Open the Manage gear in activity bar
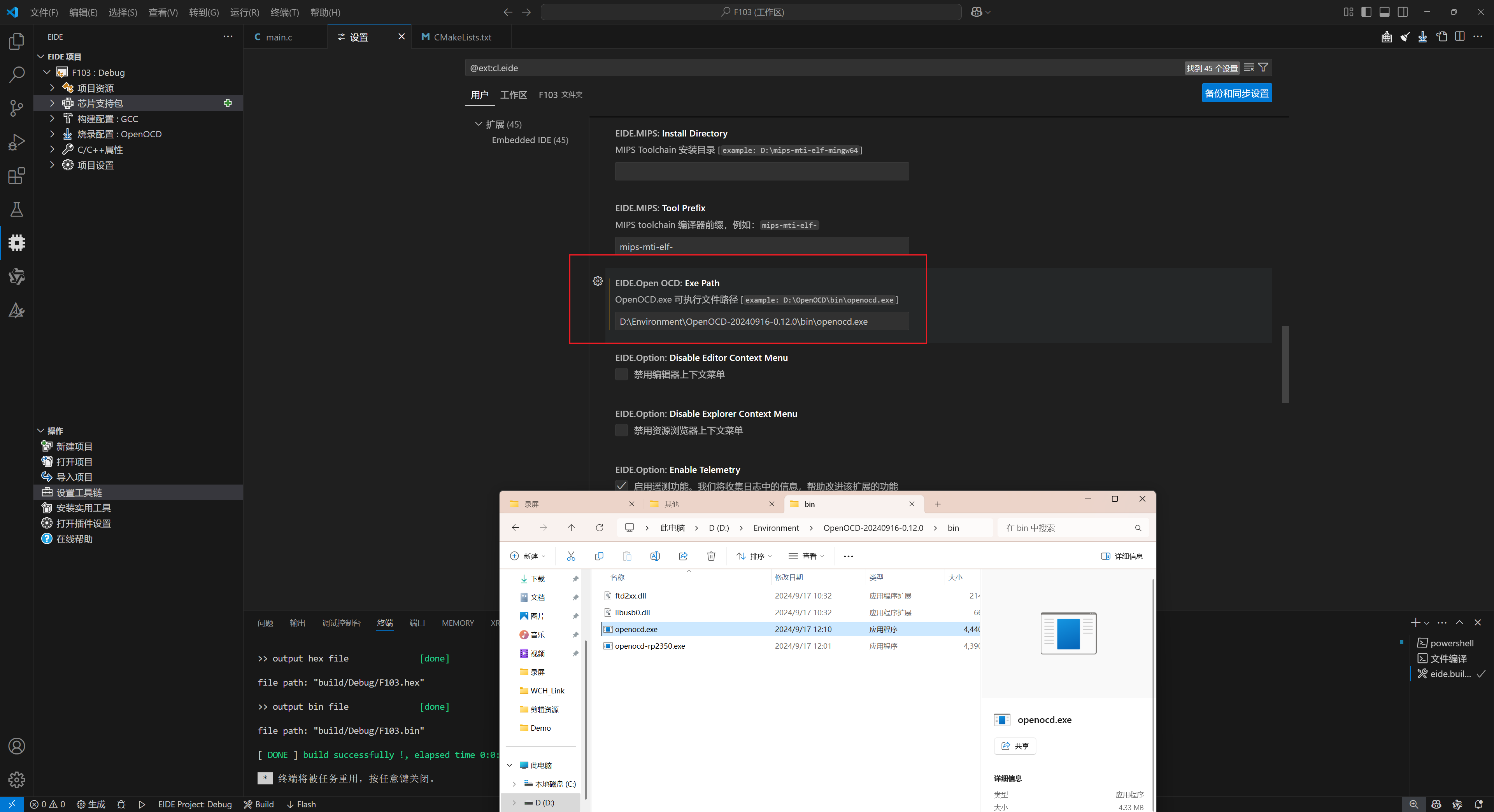Viewport: 1494px width, 812px height. click(17, 780)
